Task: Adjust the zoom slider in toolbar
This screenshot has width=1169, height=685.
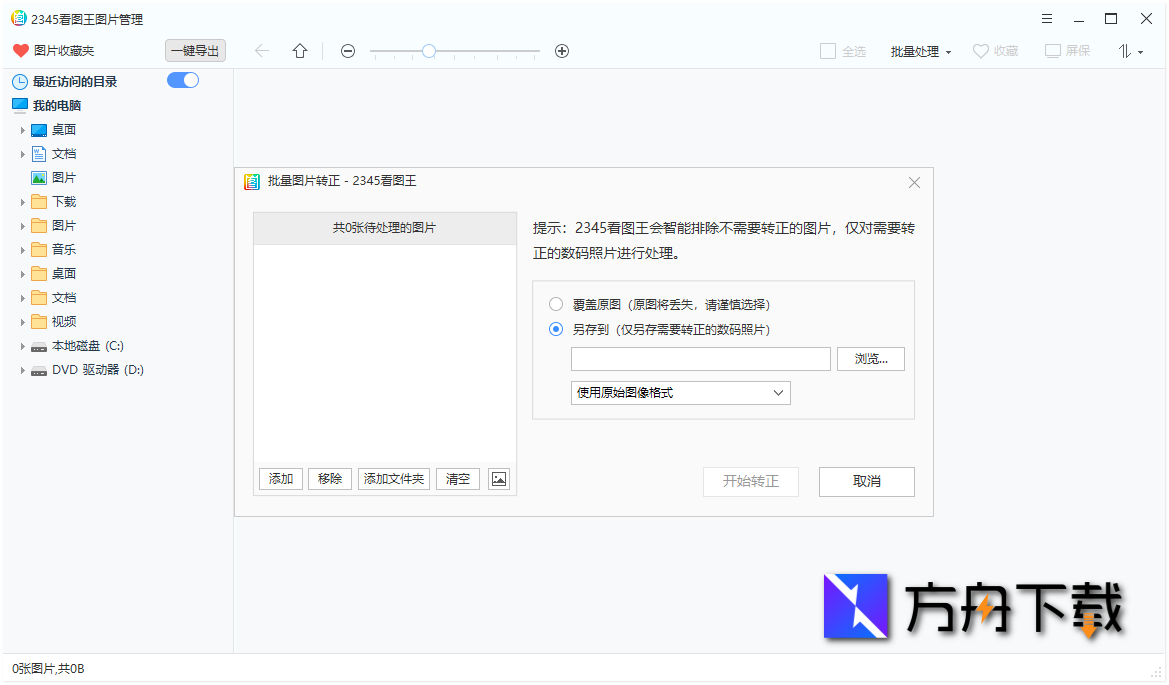Action: [429, 51]
